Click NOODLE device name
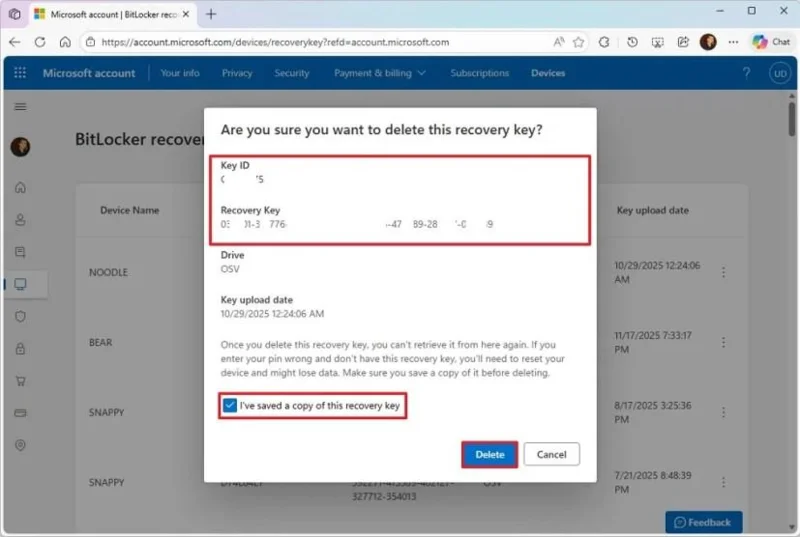Screen dimensions: 800x537 (108, 272)
